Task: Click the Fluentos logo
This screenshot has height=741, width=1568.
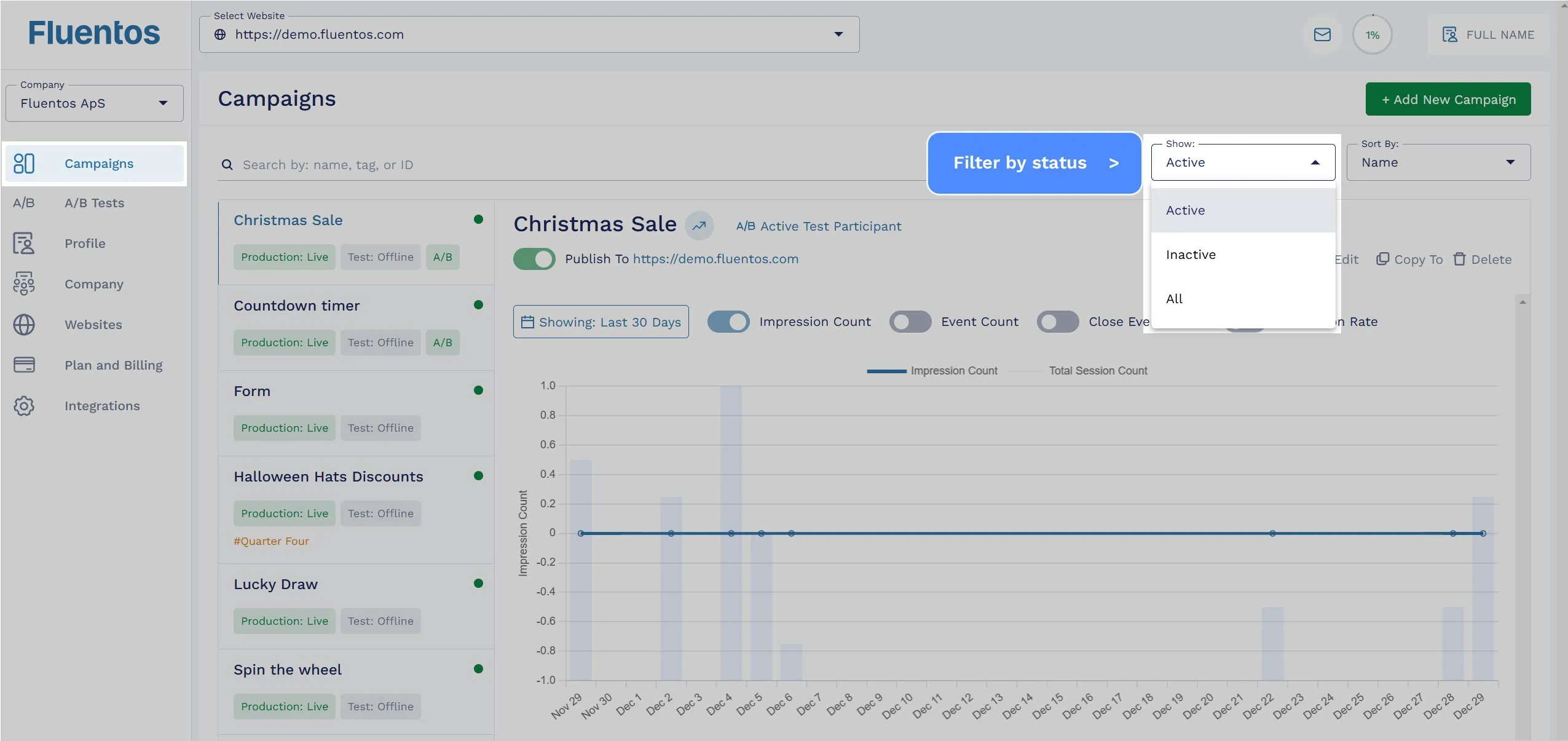Action: coord(94,33)
